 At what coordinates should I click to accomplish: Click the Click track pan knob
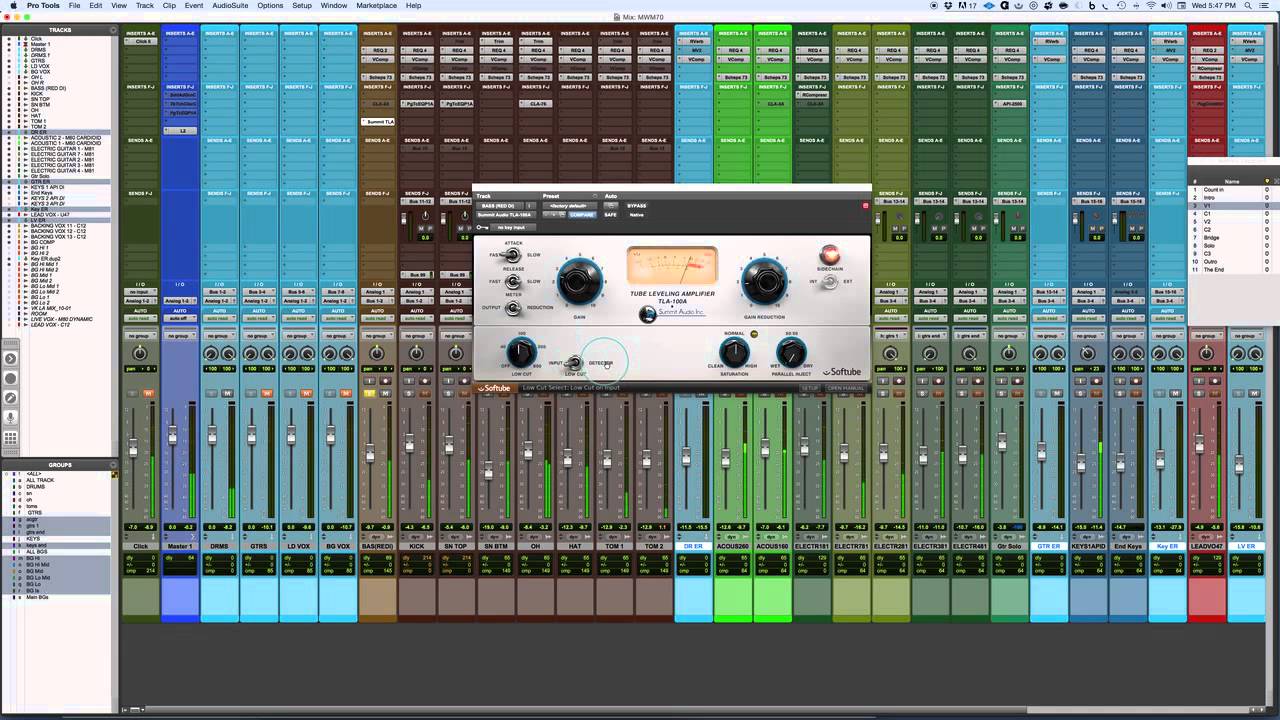140,354
